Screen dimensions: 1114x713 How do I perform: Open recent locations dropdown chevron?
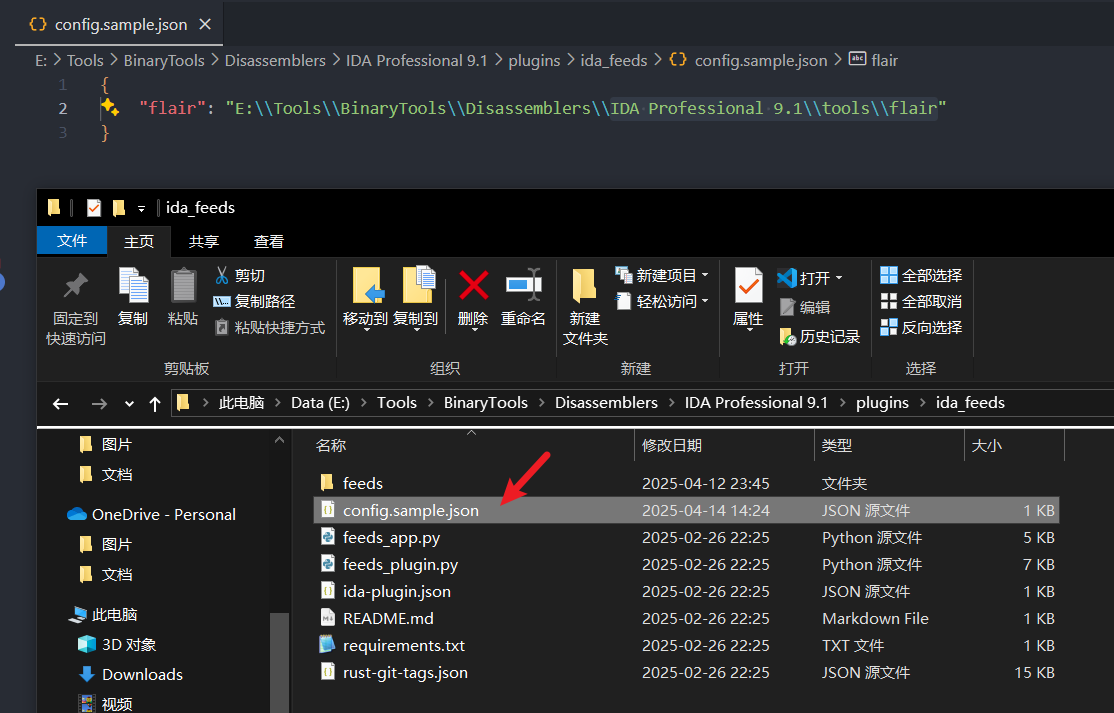[129, 404]
